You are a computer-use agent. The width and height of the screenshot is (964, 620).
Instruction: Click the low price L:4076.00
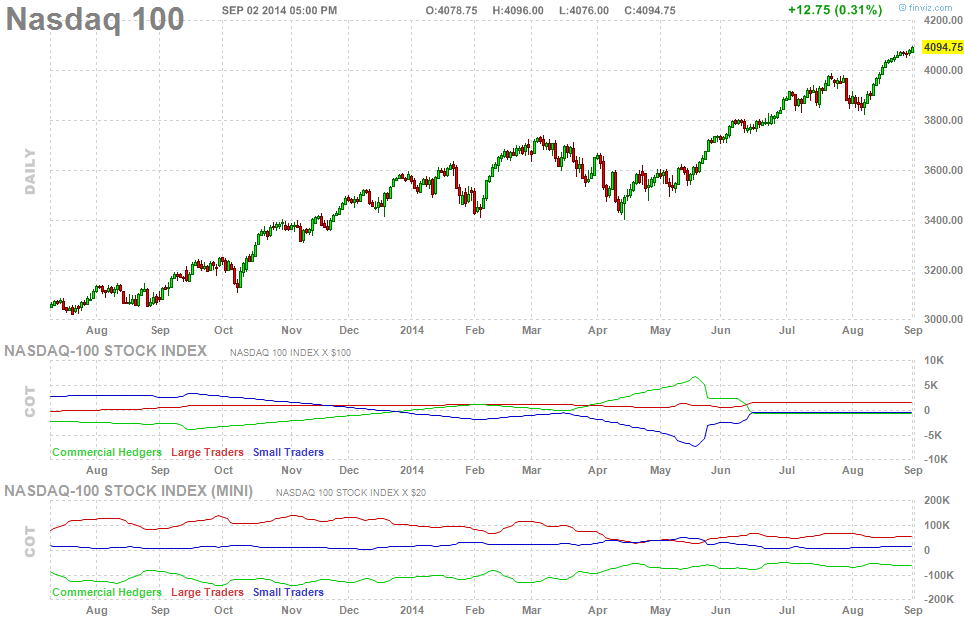583,10
